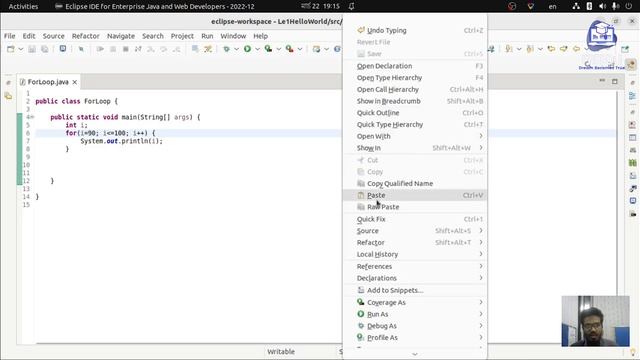Open the Project menu

coord(182,36)
